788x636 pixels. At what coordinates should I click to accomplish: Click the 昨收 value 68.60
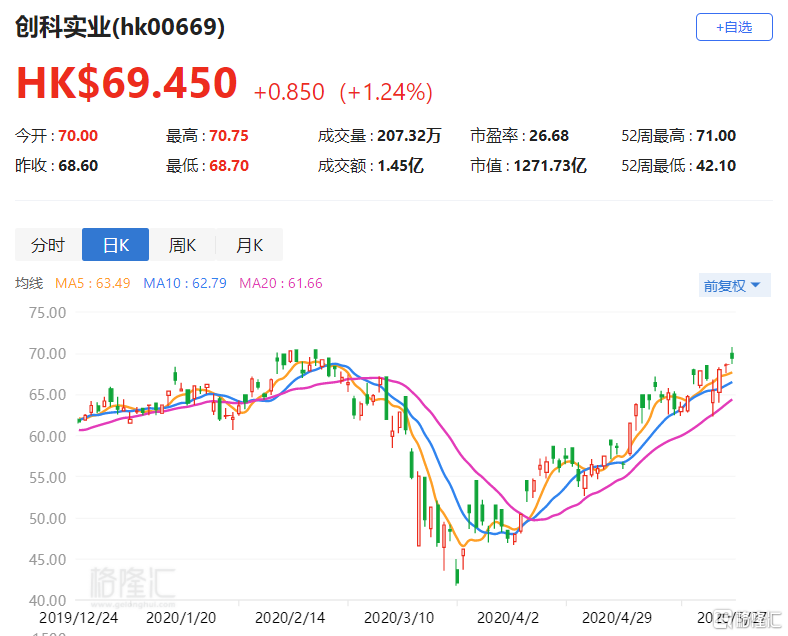coord(78,166)
